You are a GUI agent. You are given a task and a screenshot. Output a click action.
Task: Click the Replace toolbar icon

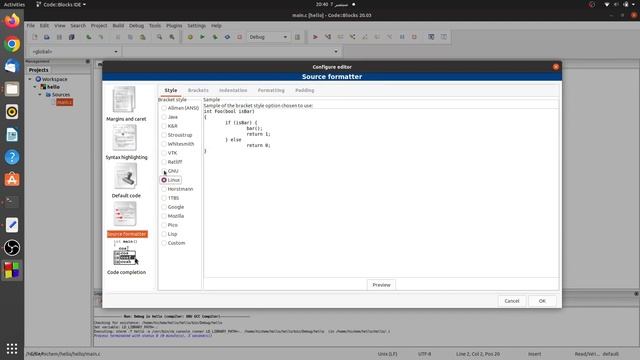point(172,37)
